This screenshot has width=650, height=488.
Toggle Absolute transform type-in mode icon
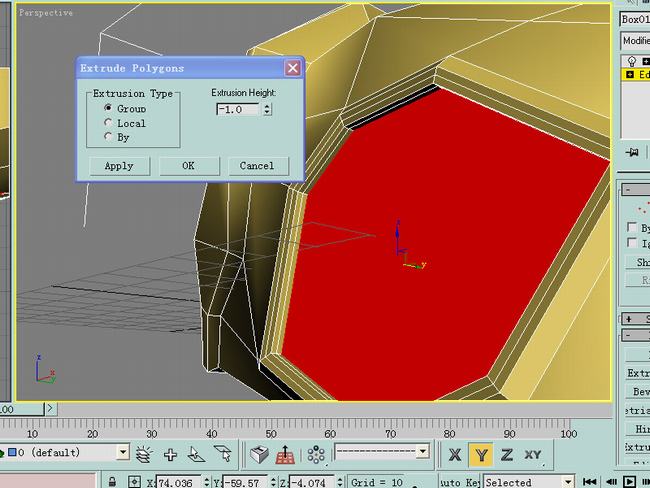134,482
